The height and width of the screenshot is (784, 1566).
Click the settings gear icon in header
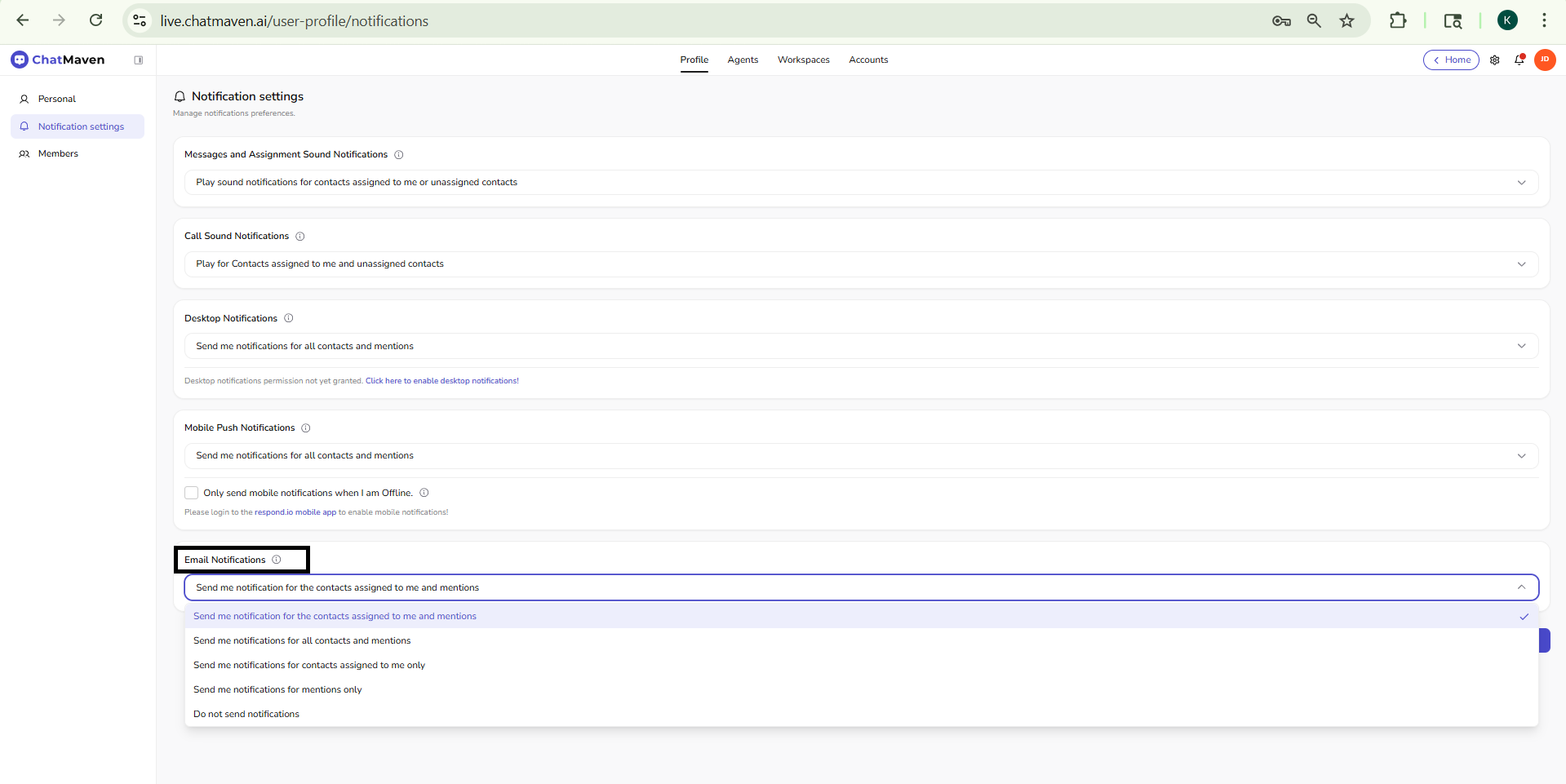1494,60
